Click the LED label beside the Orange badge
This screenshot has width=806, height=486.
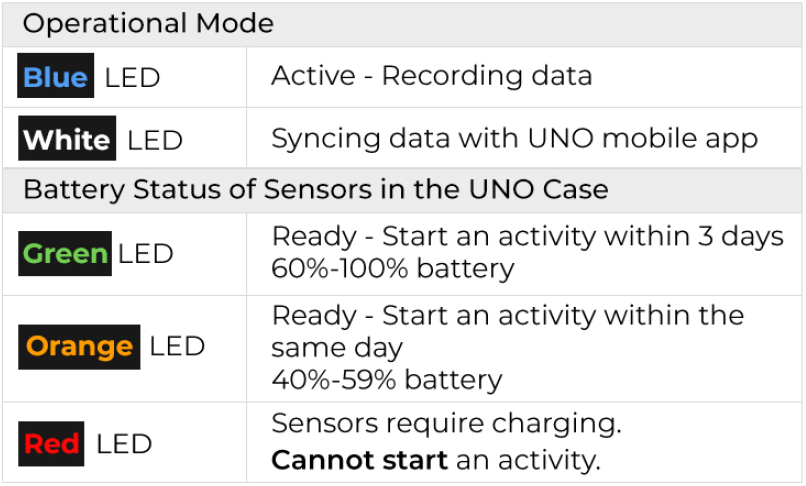click(x=177, y=347)
